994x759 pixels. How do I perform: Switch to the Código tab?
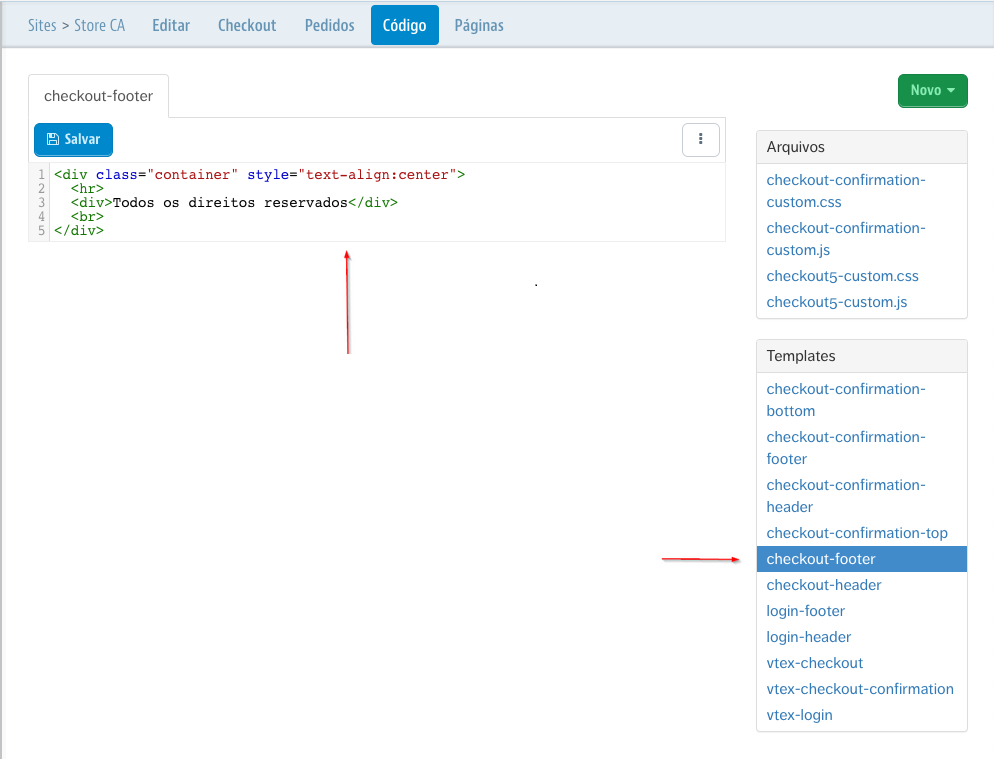coord(404,24)
